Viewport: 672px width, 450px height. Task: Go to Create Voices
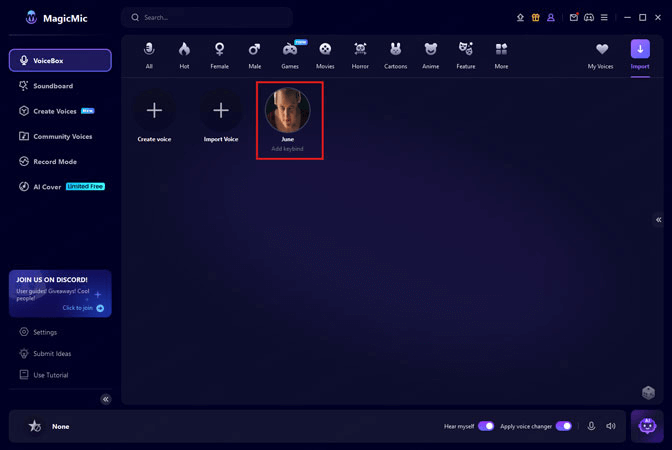coord(56,111)
